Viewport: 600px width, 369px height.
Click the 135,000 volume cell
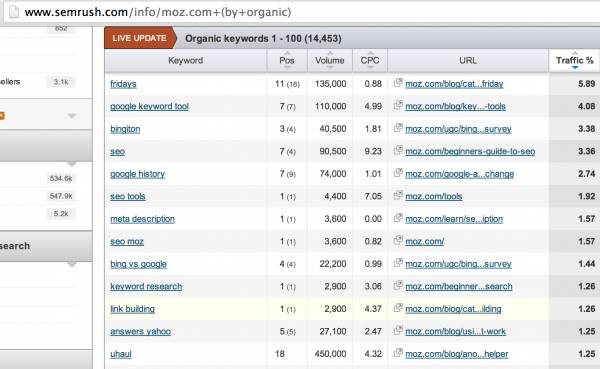(331, 84)
